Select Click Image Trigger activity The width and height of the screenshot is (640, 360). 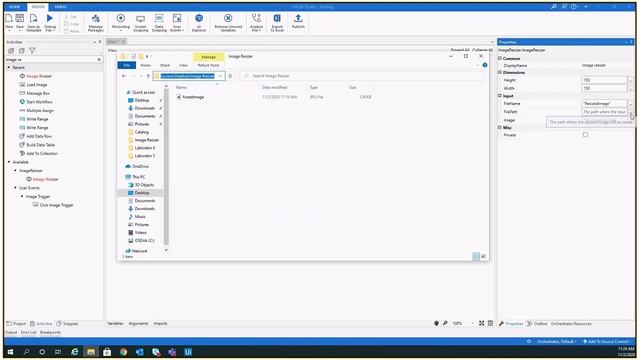tap(53, 205)
